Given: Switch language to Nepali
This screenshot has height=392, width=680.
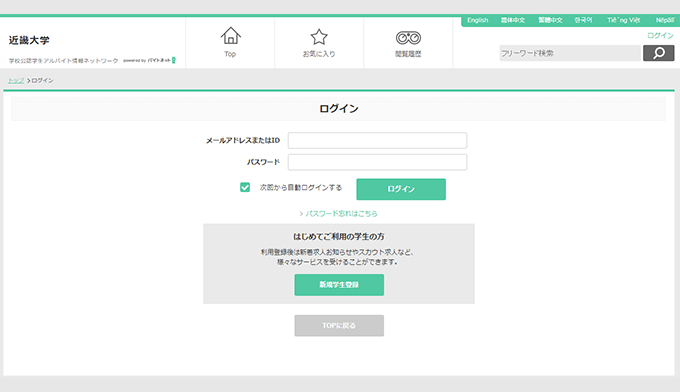Looking at the screenshot, I should (x=665, y=20).
